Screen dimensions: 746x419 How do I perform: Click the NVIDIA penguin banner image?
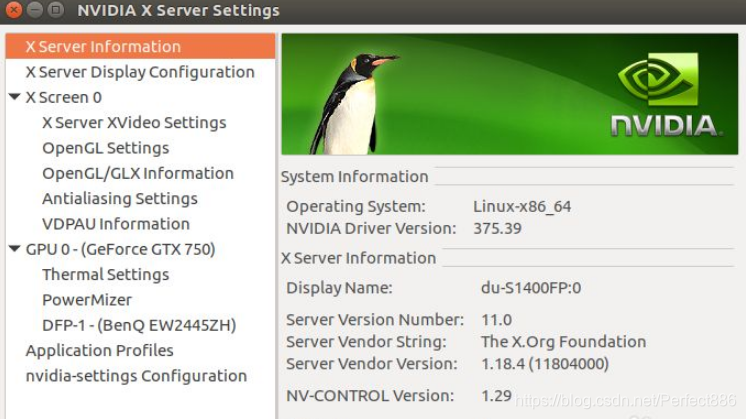coord(510,94)
